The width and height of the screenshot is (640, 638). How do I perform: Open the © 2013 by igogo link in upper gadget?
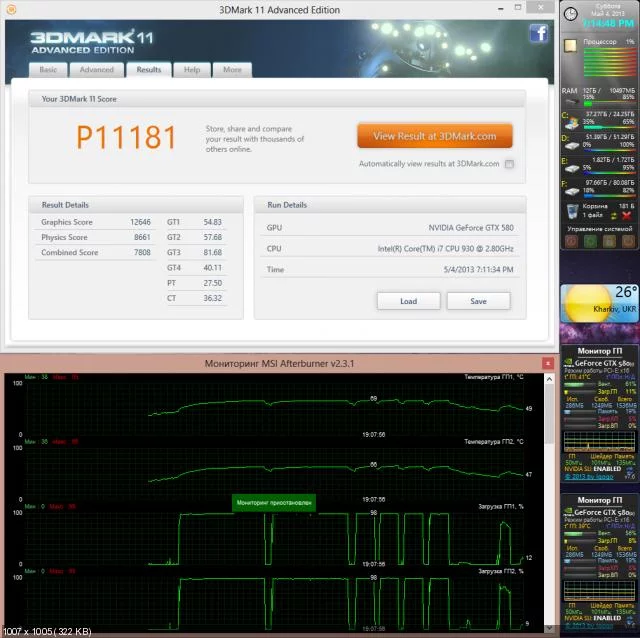(589, 477)
